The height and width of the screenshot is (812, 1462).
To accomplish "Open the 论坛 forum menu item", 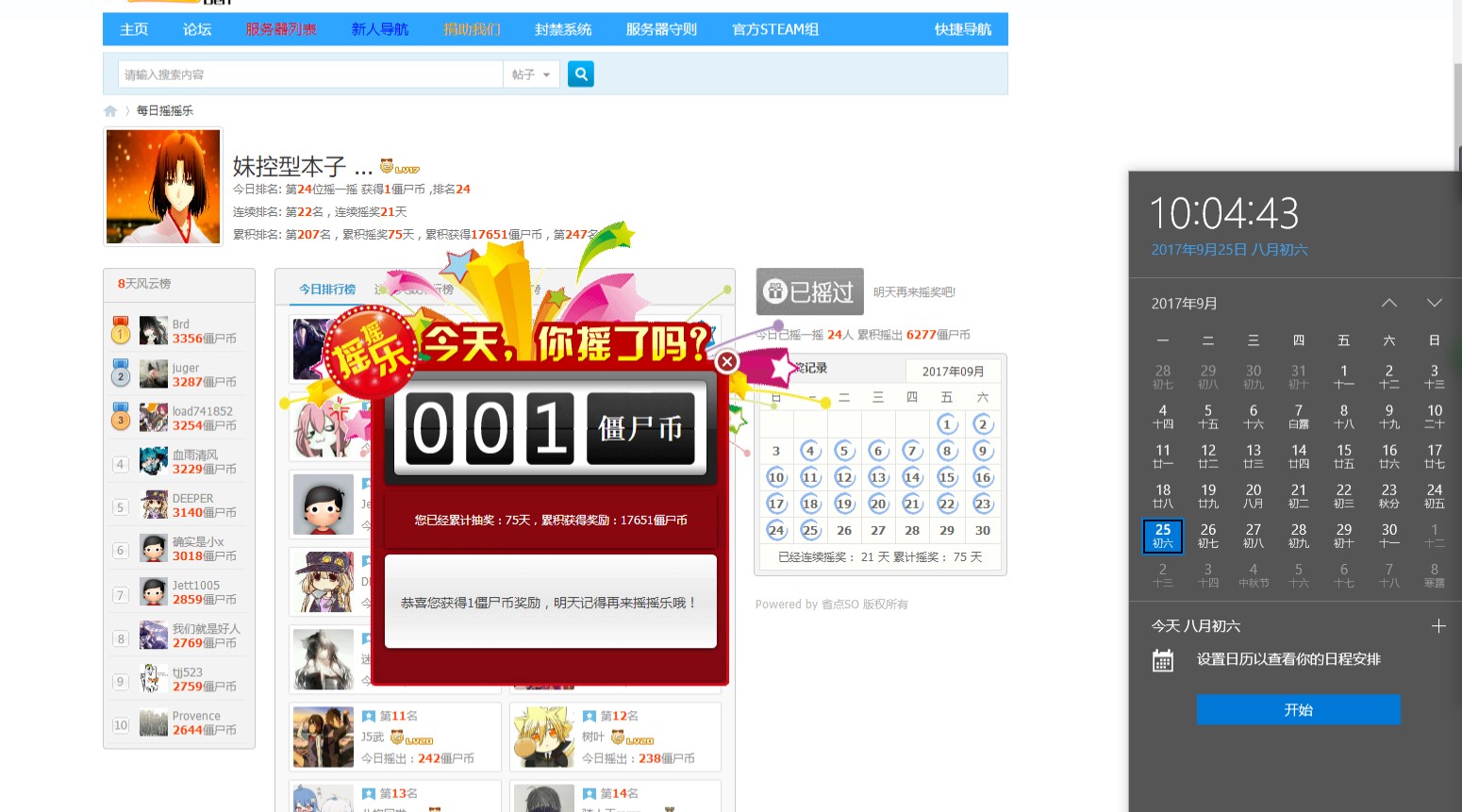I will tap(197, 29).
